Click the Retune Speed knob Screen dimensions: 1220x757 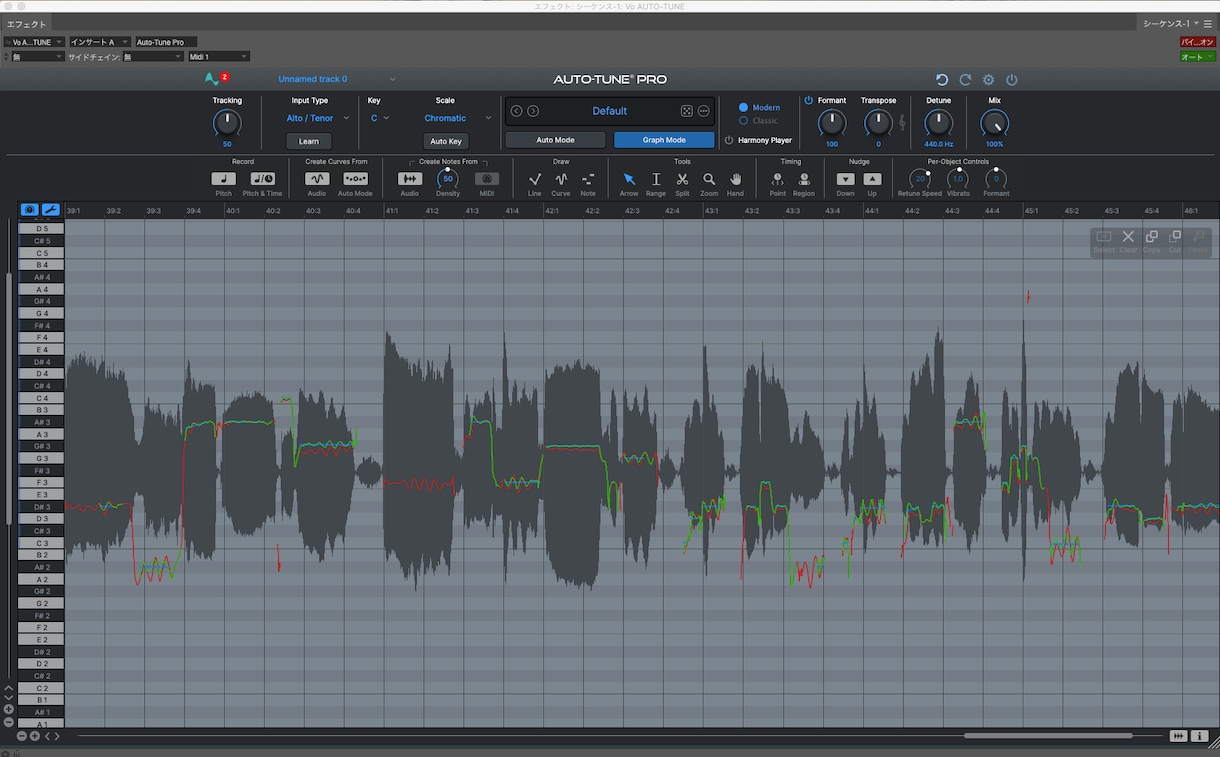[920, 179]
